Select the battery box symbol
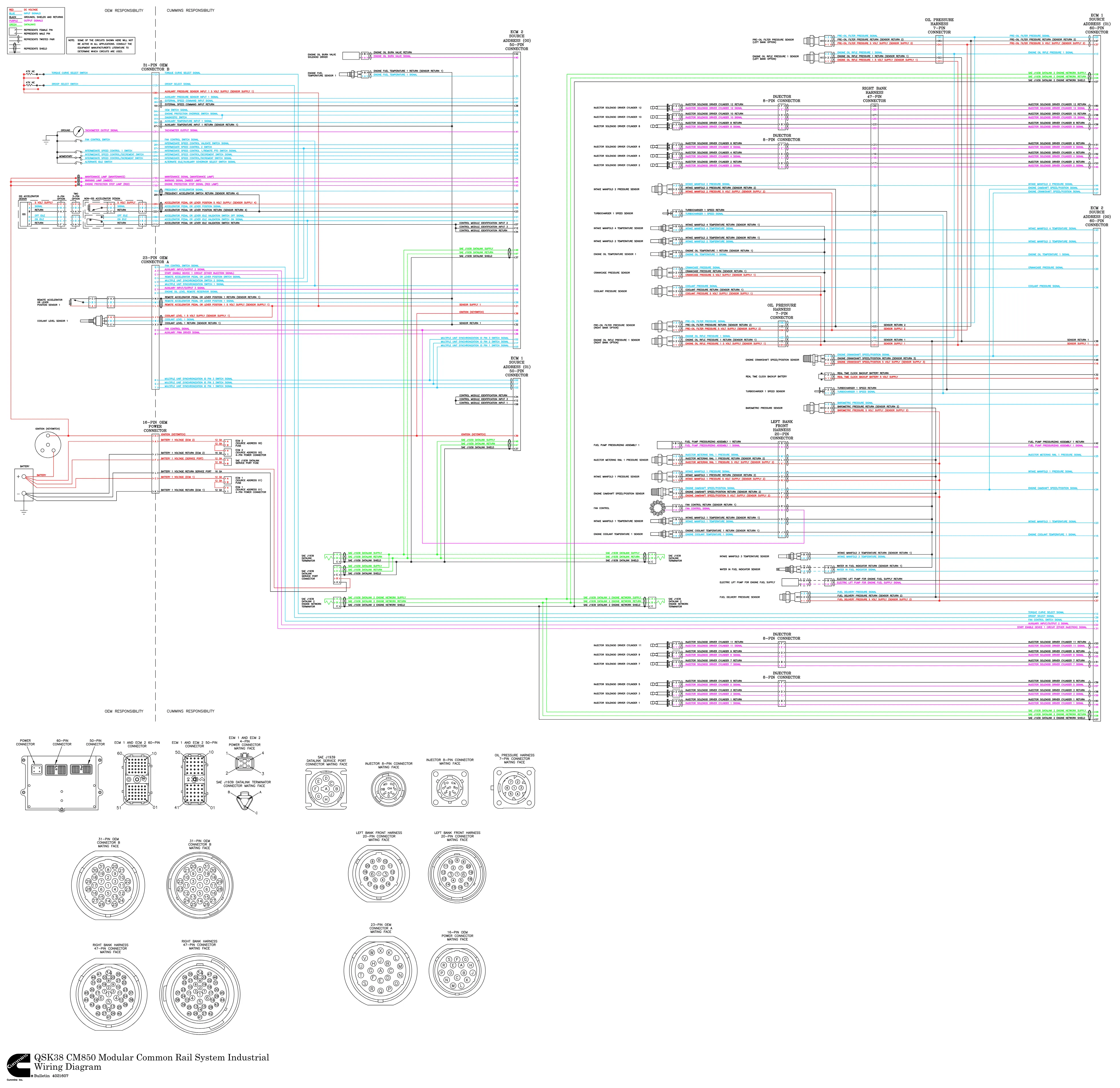 coord(25,484)
